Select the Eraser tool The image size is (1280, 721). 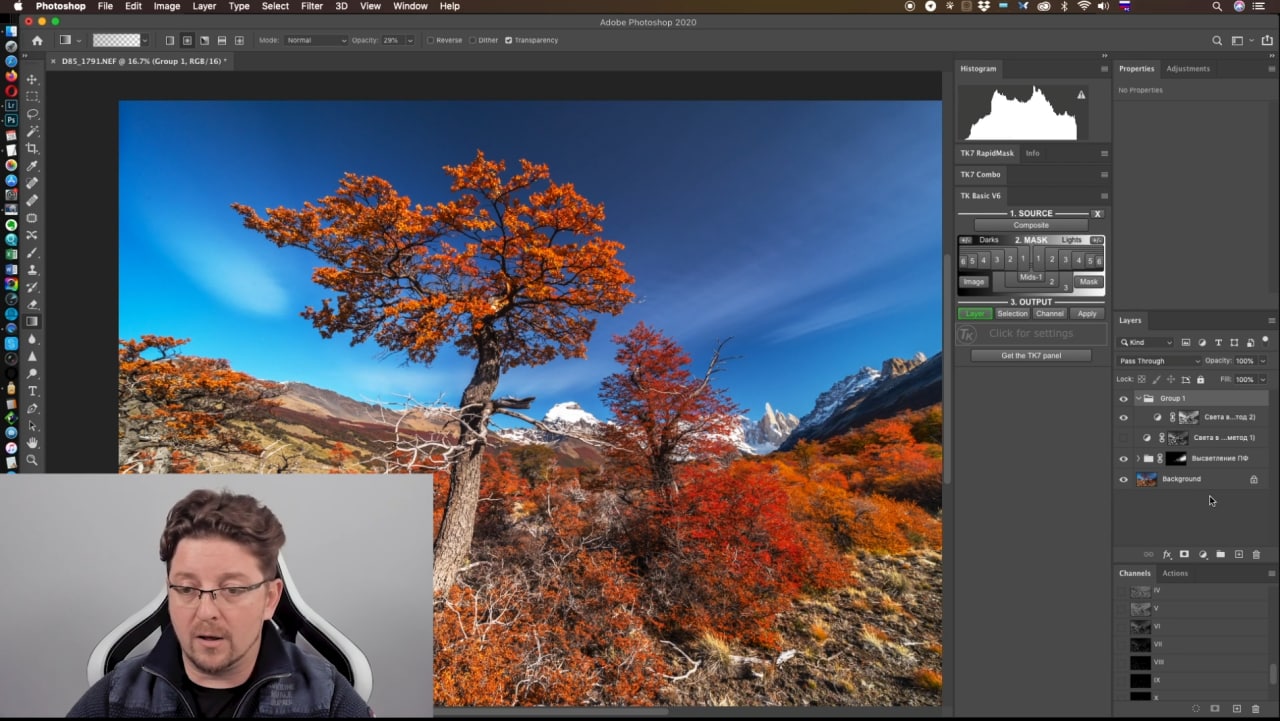(32, 304)
